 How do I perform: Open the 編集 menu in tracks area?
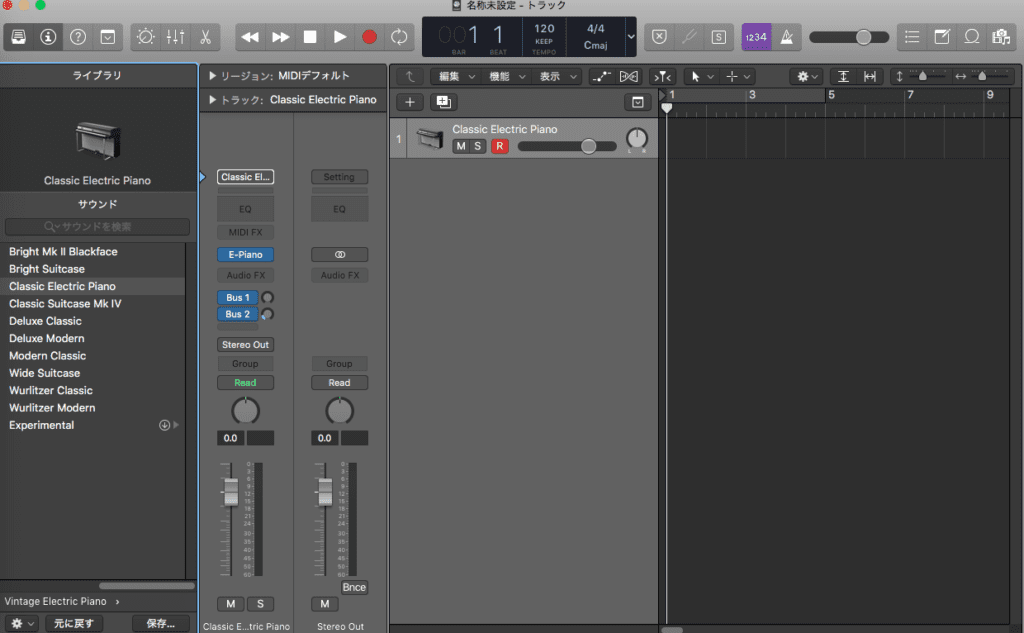coord(456,76)
